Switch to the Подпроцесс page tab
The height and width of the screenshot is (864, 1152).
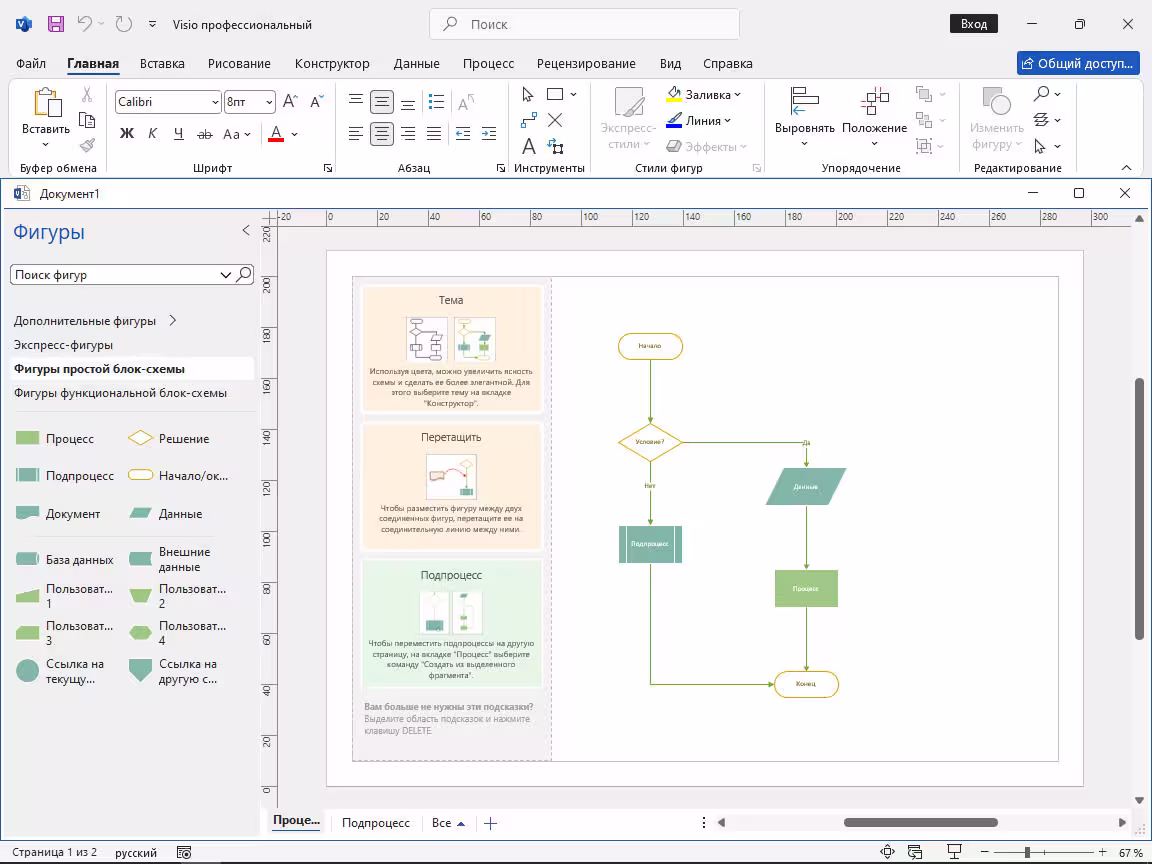click(x=376, y=823)
